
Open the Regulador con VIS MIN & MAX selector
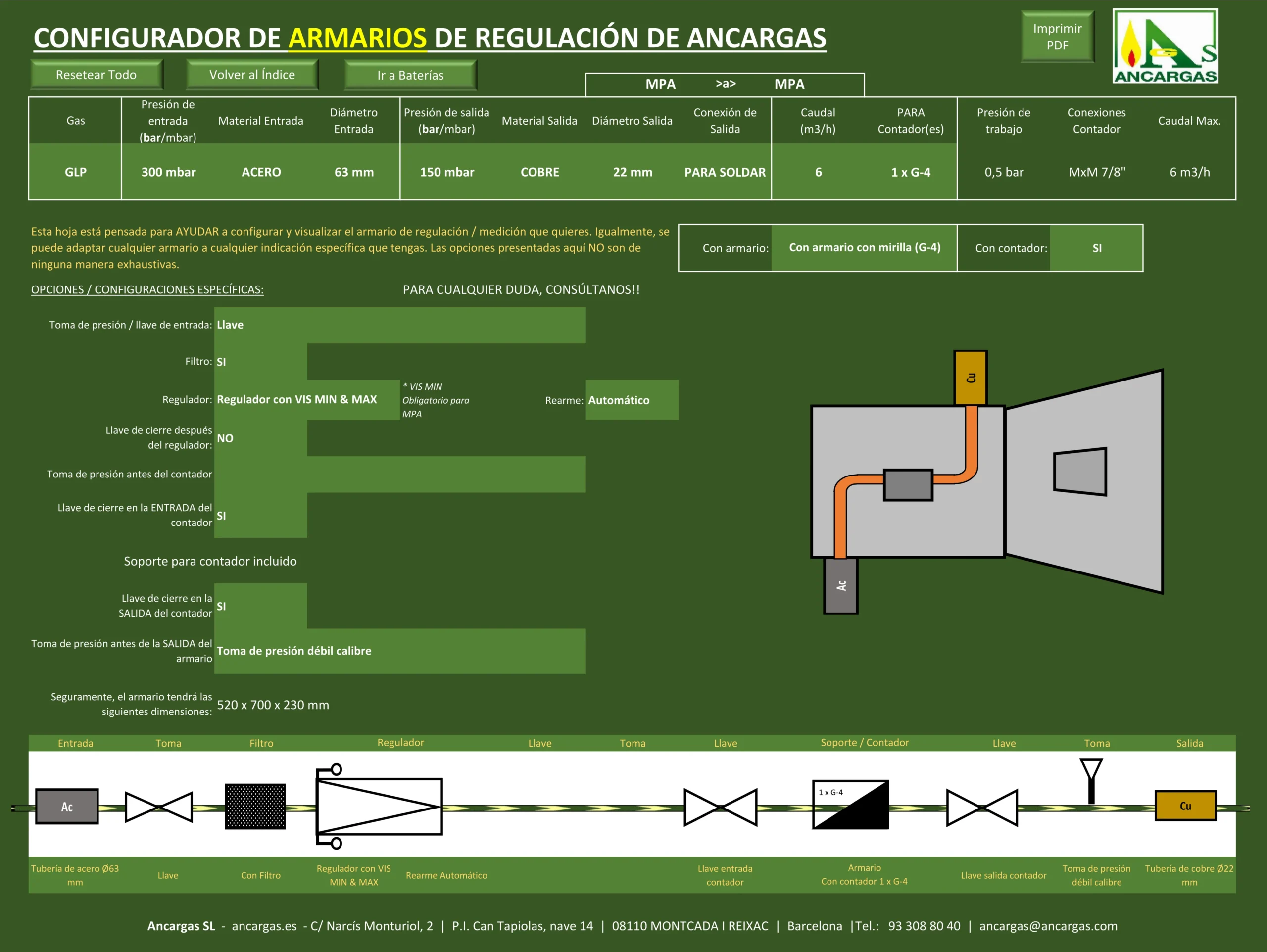(x=306, y=399)
